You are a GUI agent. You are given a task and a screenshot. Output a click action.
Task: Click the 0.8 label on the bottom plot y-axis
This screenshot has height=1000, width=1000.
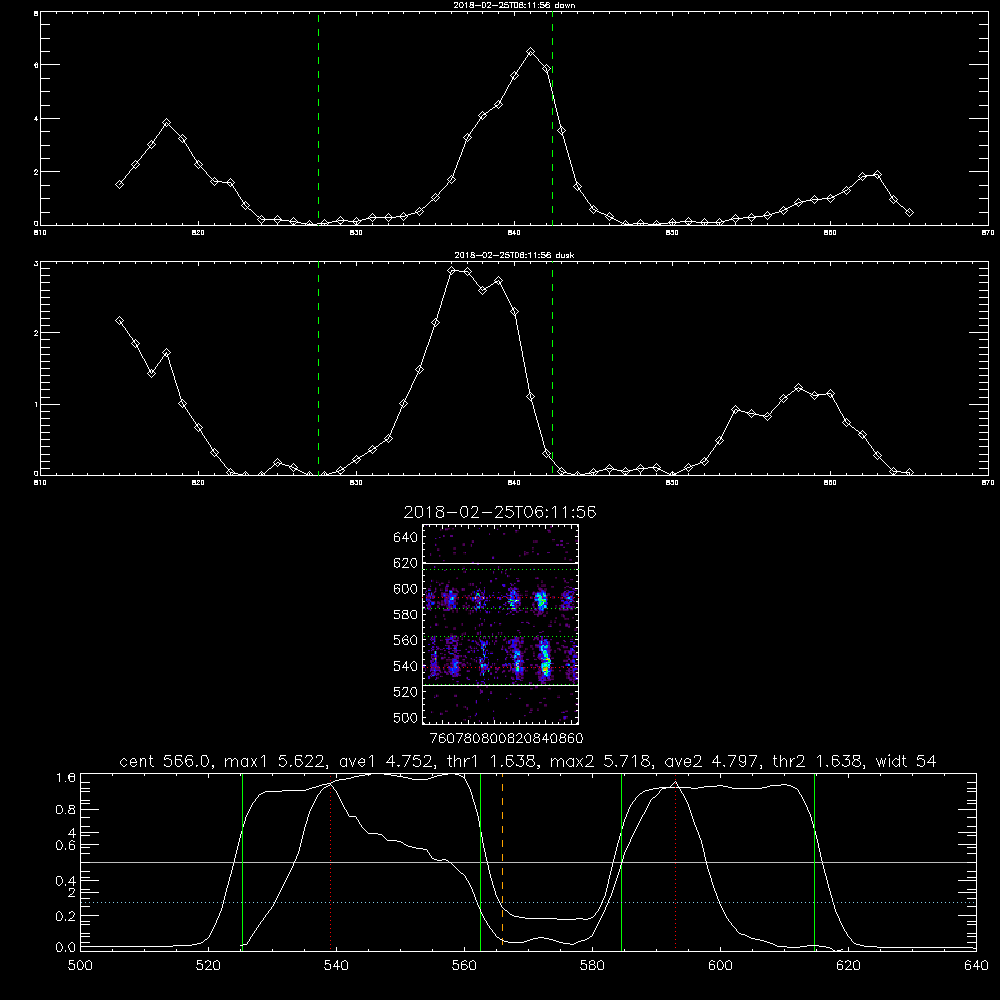point(66,810)
